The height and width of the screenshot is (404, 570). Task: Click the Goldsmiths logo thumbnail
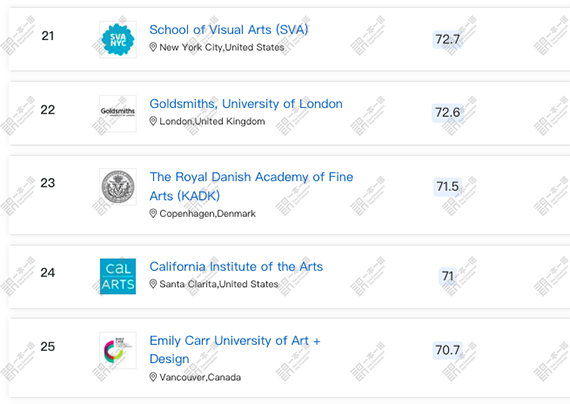pos(118,113)
